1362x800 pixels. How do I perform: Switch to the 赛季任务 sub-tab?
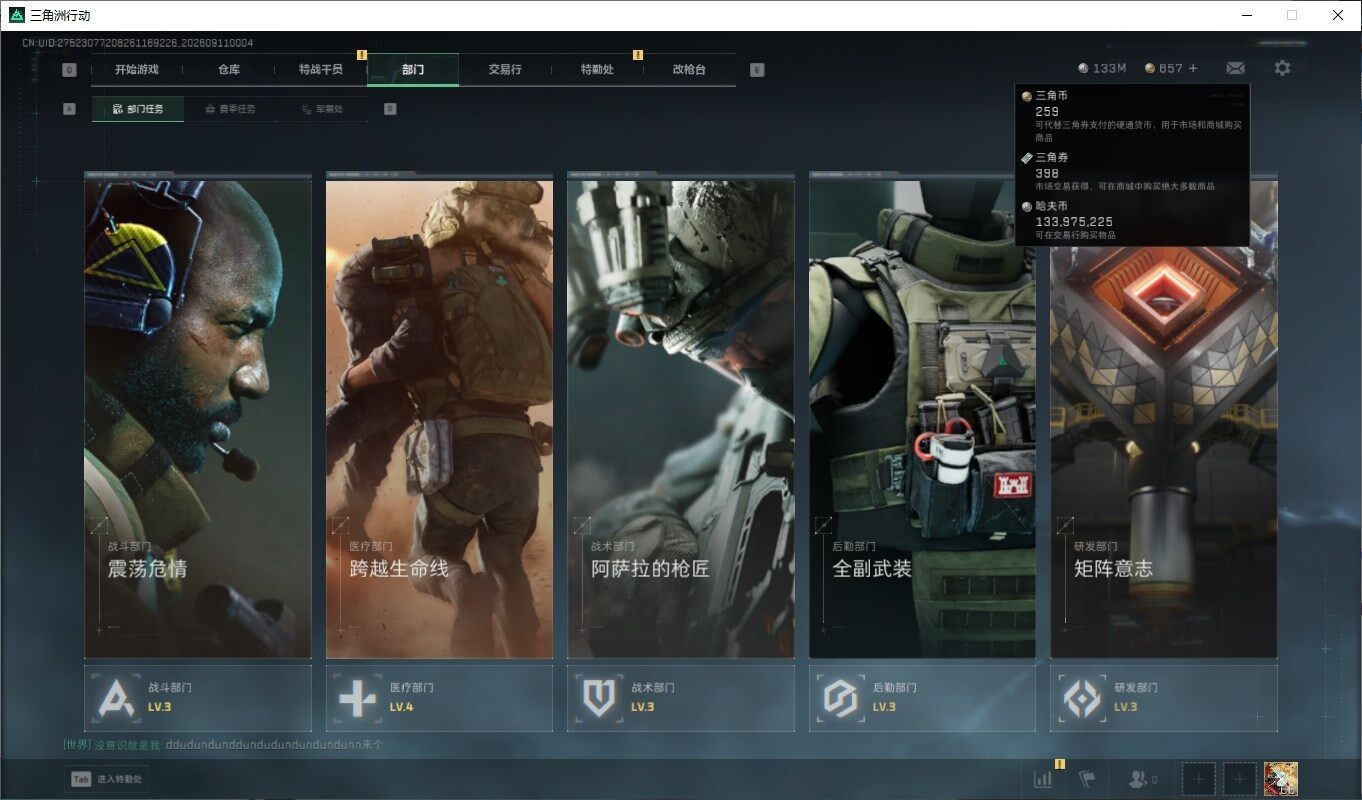point(230,109)
